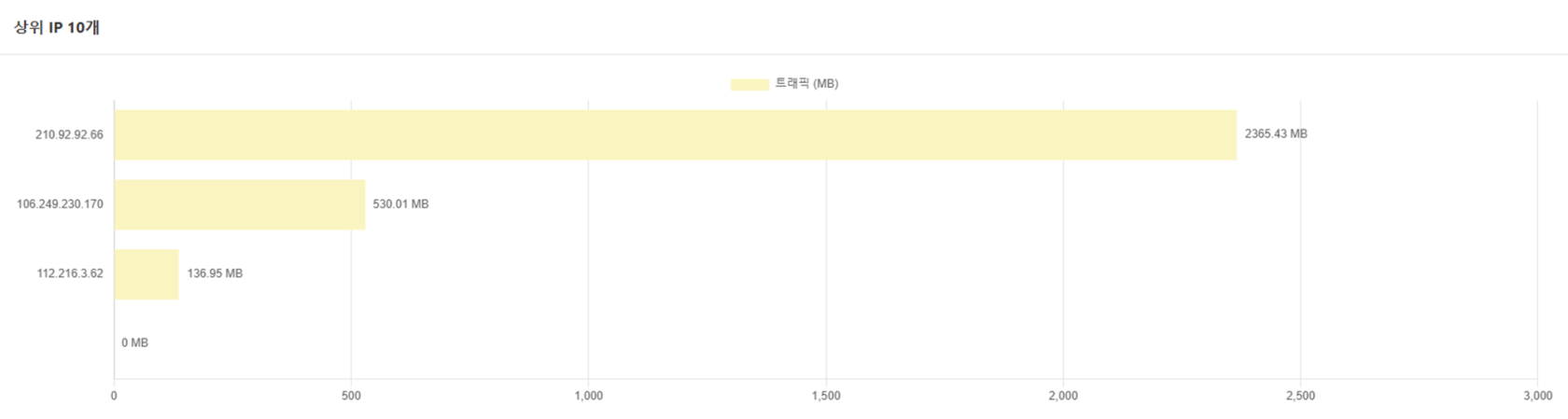The height and width of the screenshot is (419, 1568).
Task: Select the bar for 106.249.230.170
Action: pos(239,204)
